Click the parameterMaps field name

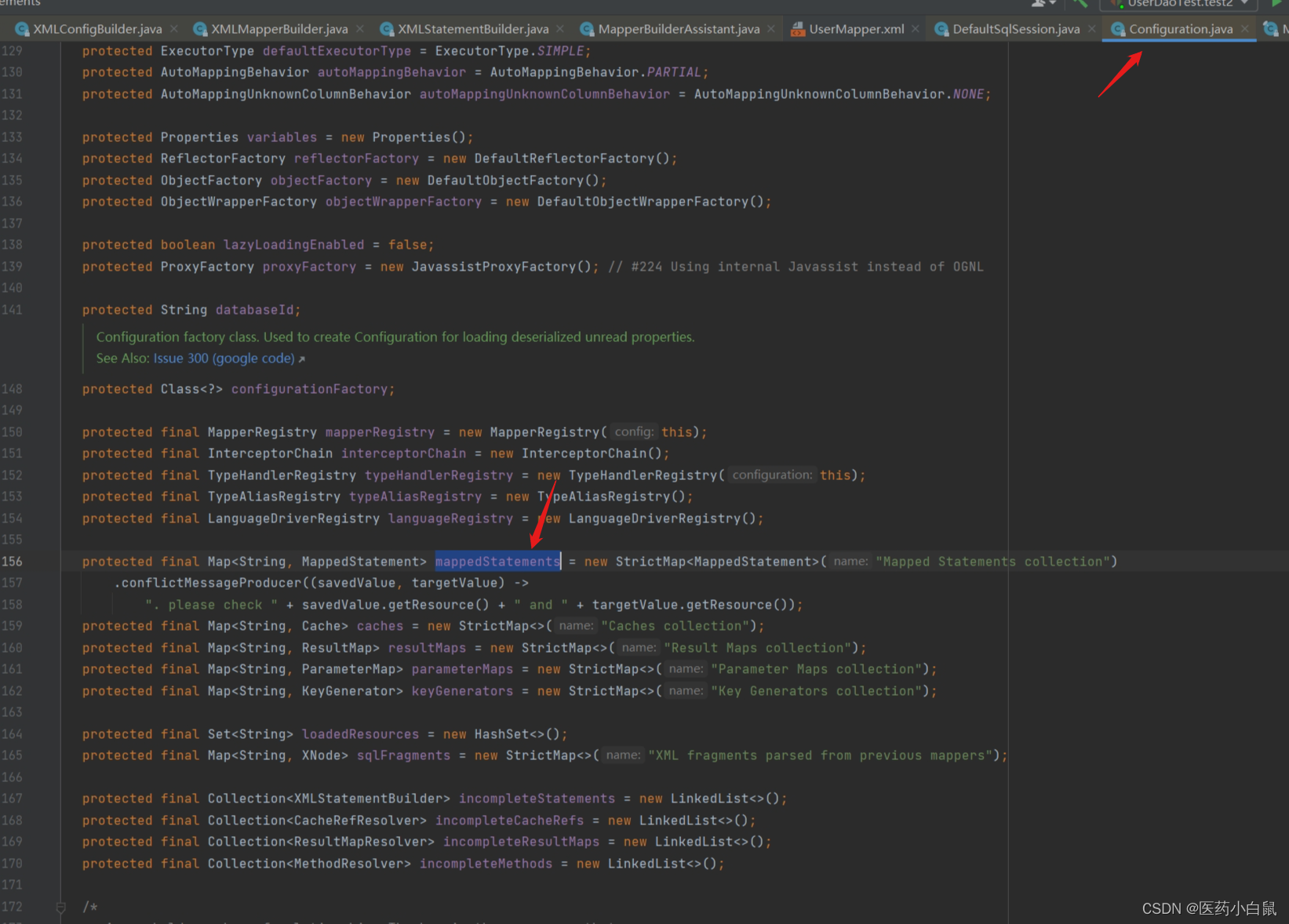click(462, 669)
